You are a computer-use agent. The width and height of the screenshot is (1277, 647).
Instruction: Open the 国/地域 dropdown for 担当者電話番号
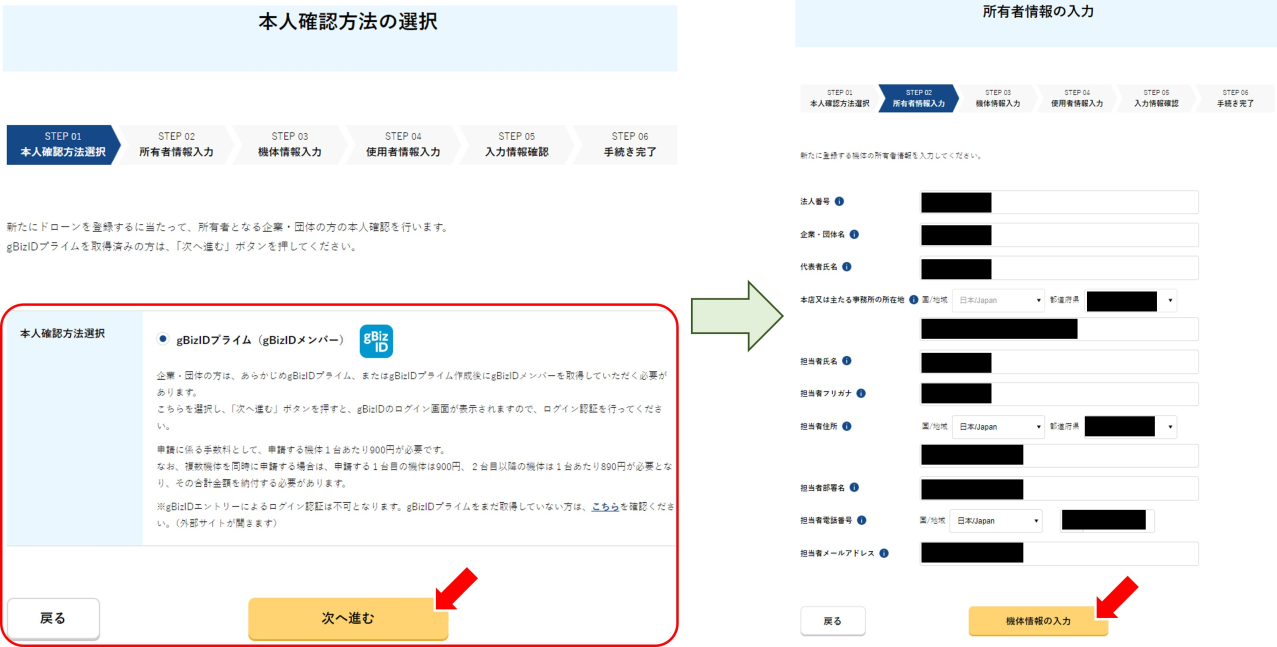click(x=995, y=521)
